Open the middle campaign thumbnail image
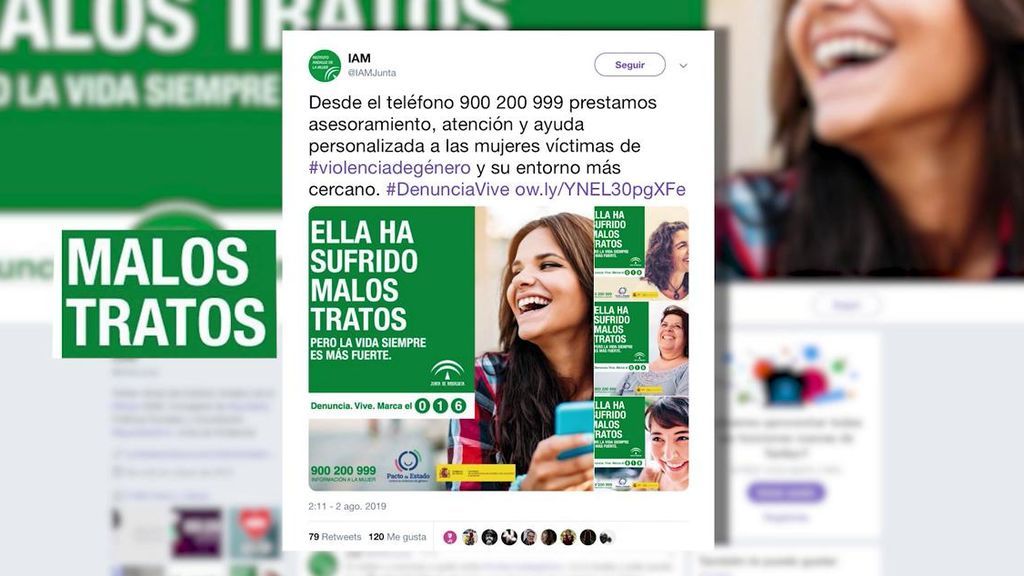 (x=641, y=348)
